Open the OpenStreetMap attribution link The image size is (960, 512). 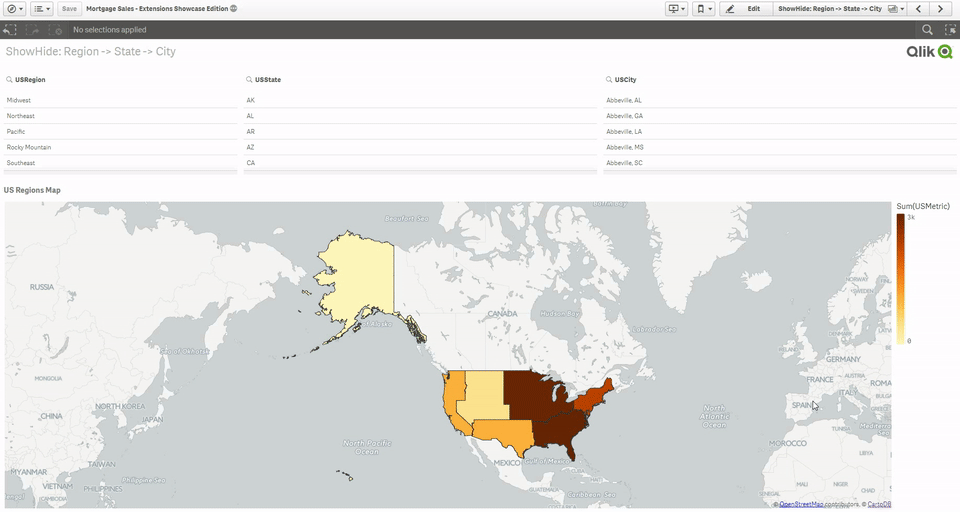click(801, 505)
